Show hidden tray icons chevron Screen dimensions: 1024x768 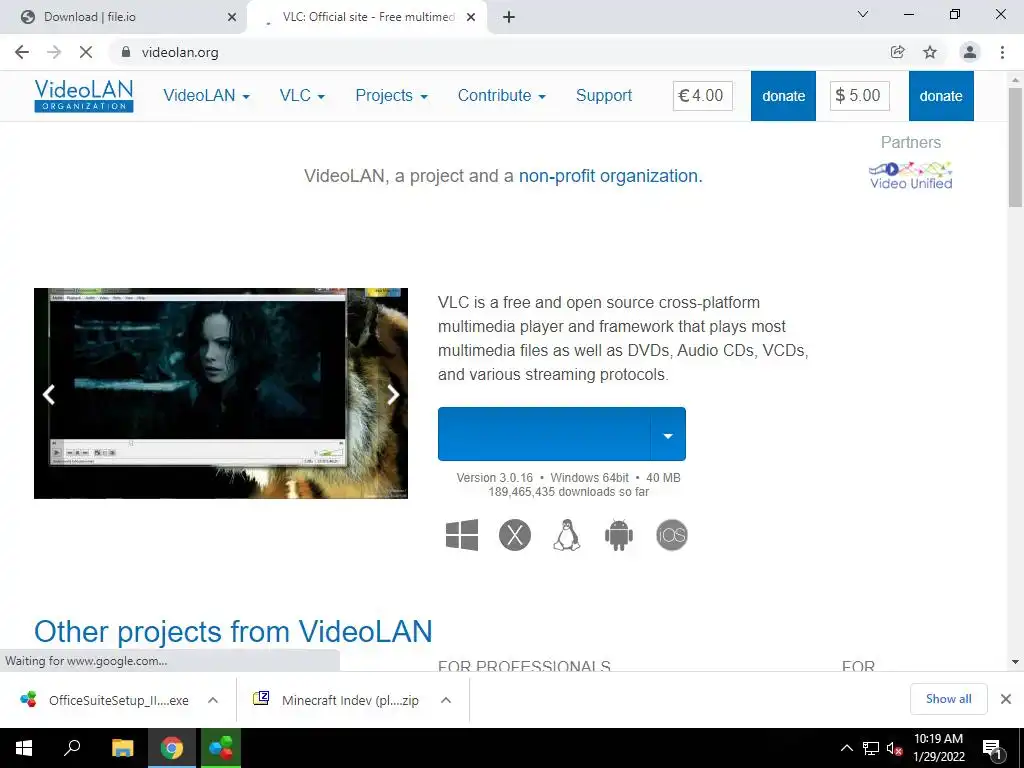click(x=846, y=748)
